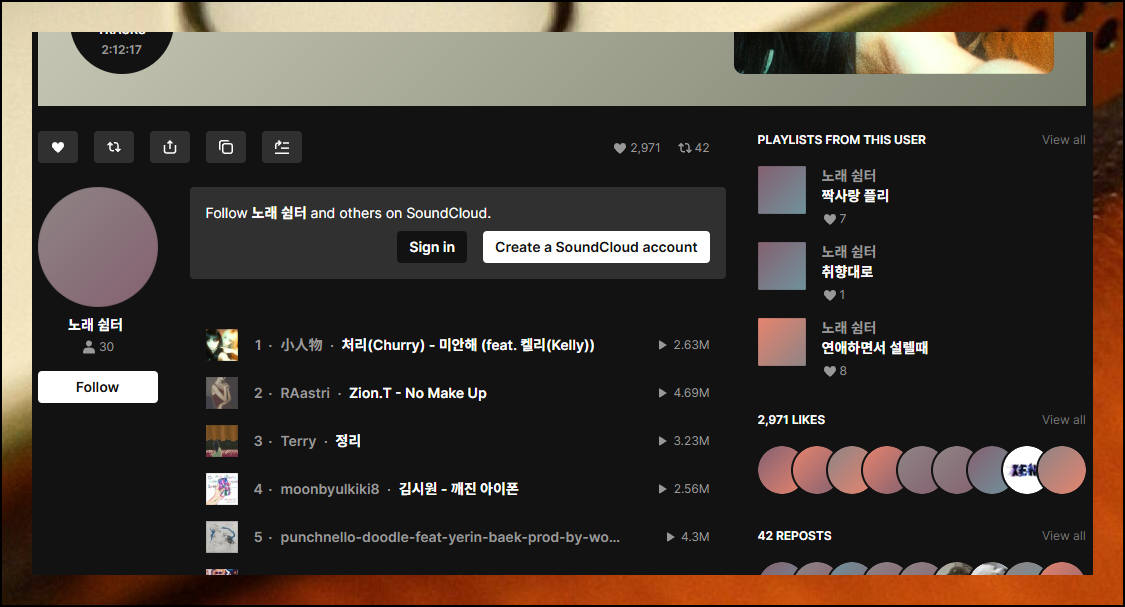The height and width of the screenshot is (607, 1125).
Task: Open playlist artwork image at top right
Action: [894, 52]
